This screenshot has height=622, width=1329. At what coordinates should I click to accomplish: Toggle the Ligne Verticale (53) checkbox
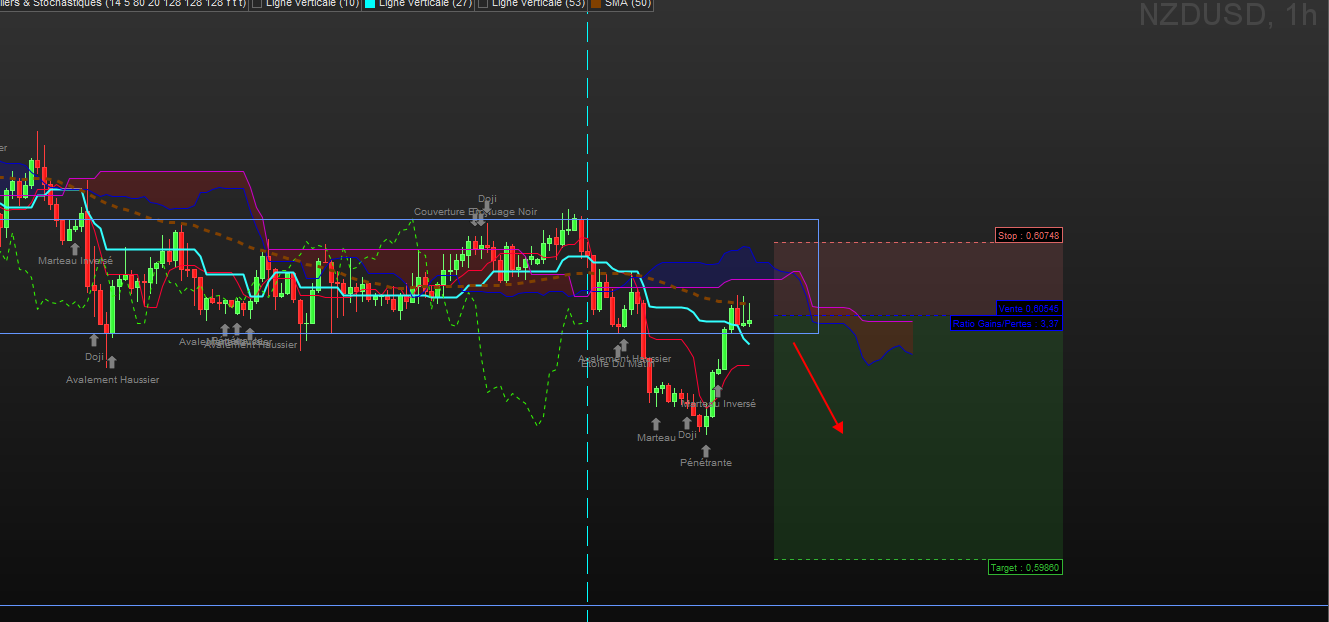click(x=483, y=4)
